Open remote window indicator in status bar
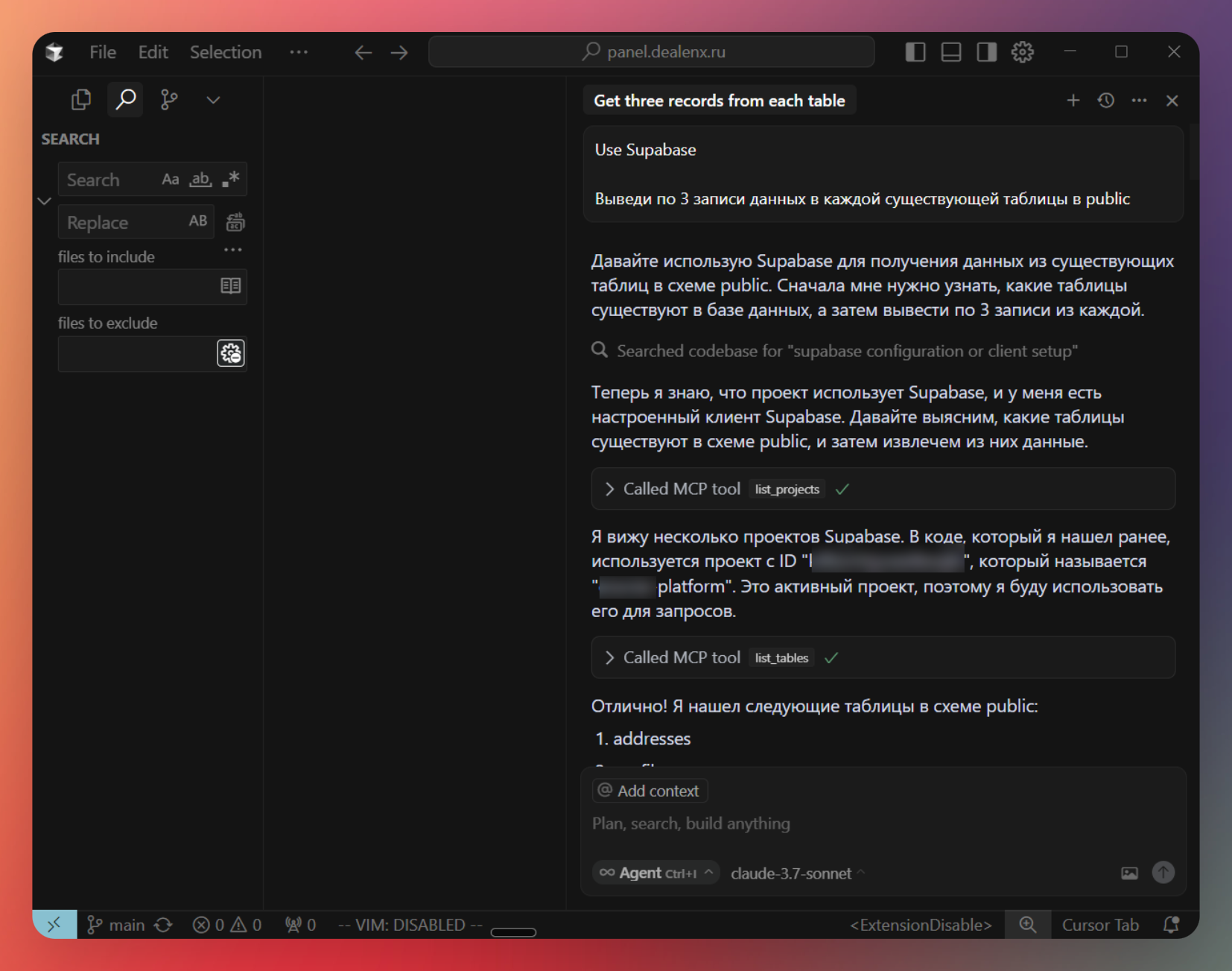 coord(54,925)
